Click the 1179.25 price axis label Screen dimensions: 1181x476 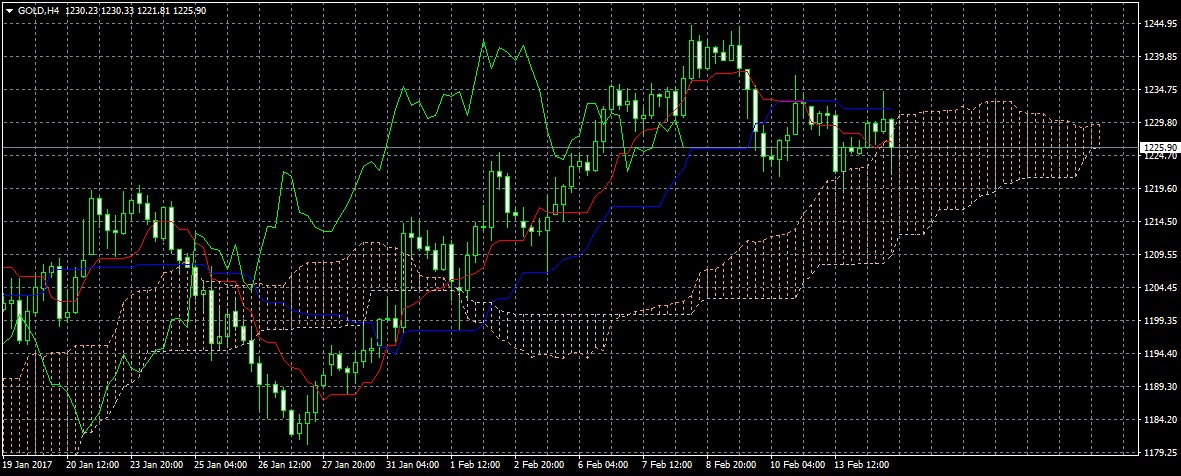[x=1160, y=453]
